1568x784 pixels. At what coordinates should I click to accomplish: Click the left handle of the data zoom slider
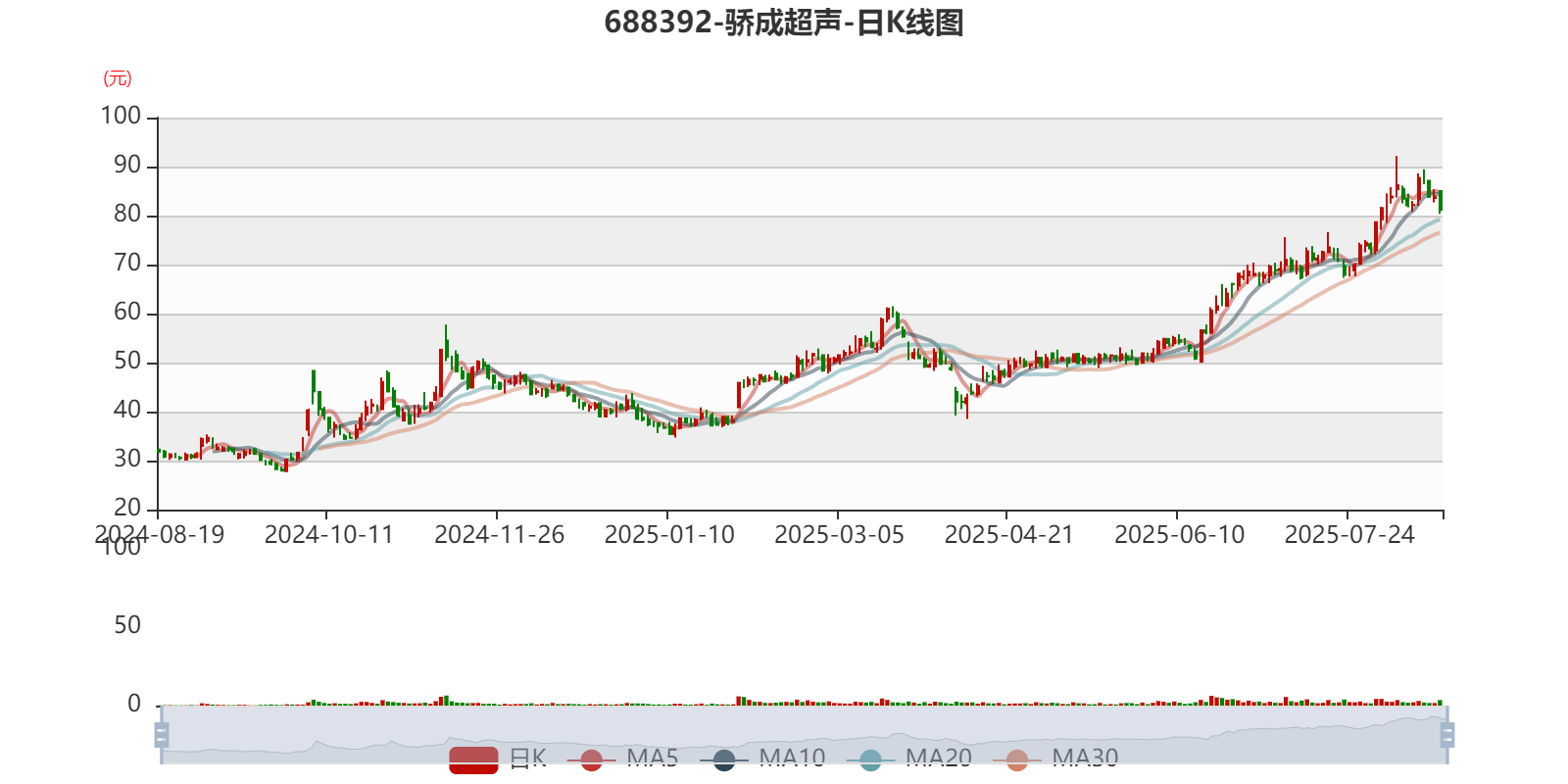coord(162,735)
